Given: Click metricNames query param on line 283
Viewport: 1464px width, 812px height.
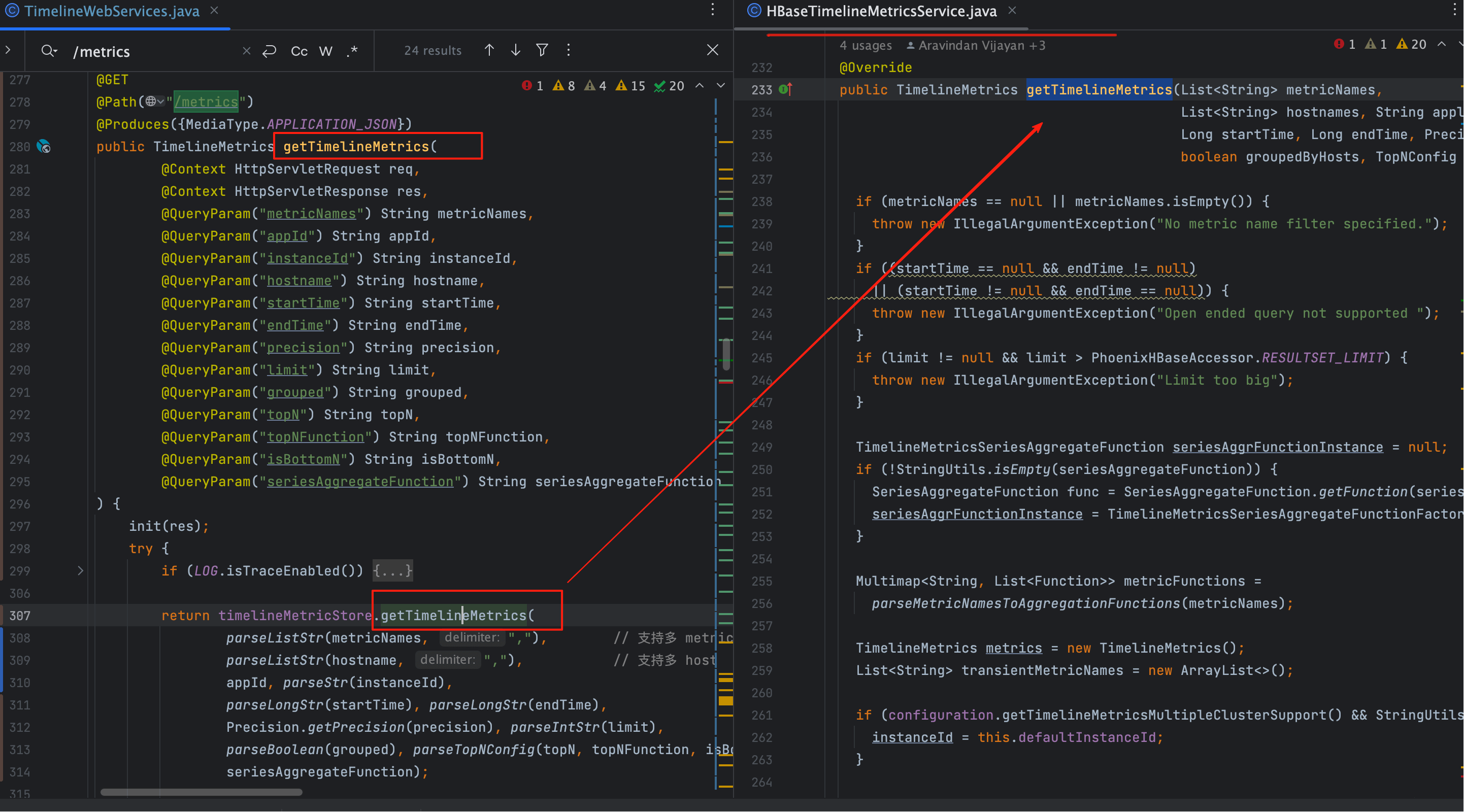Looking at the screenshot, I should [x=312, y=214].
